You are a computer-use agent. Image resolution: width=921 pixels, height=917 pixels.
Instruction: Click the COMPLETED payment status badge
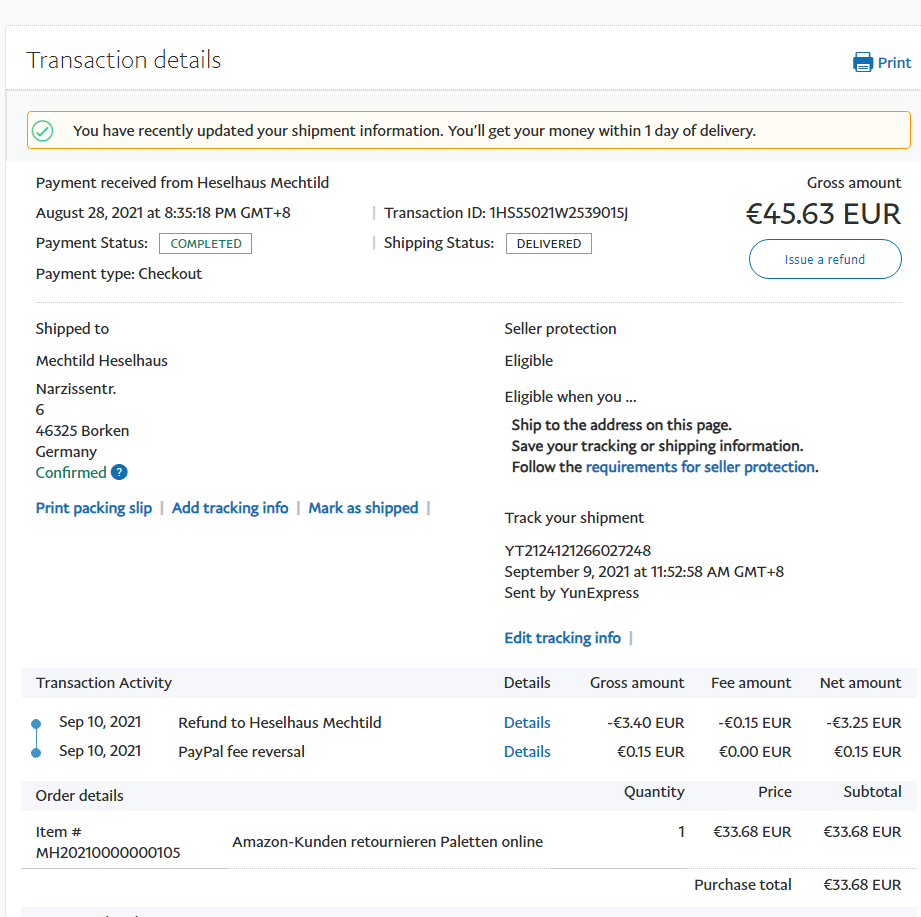[206, 243]
